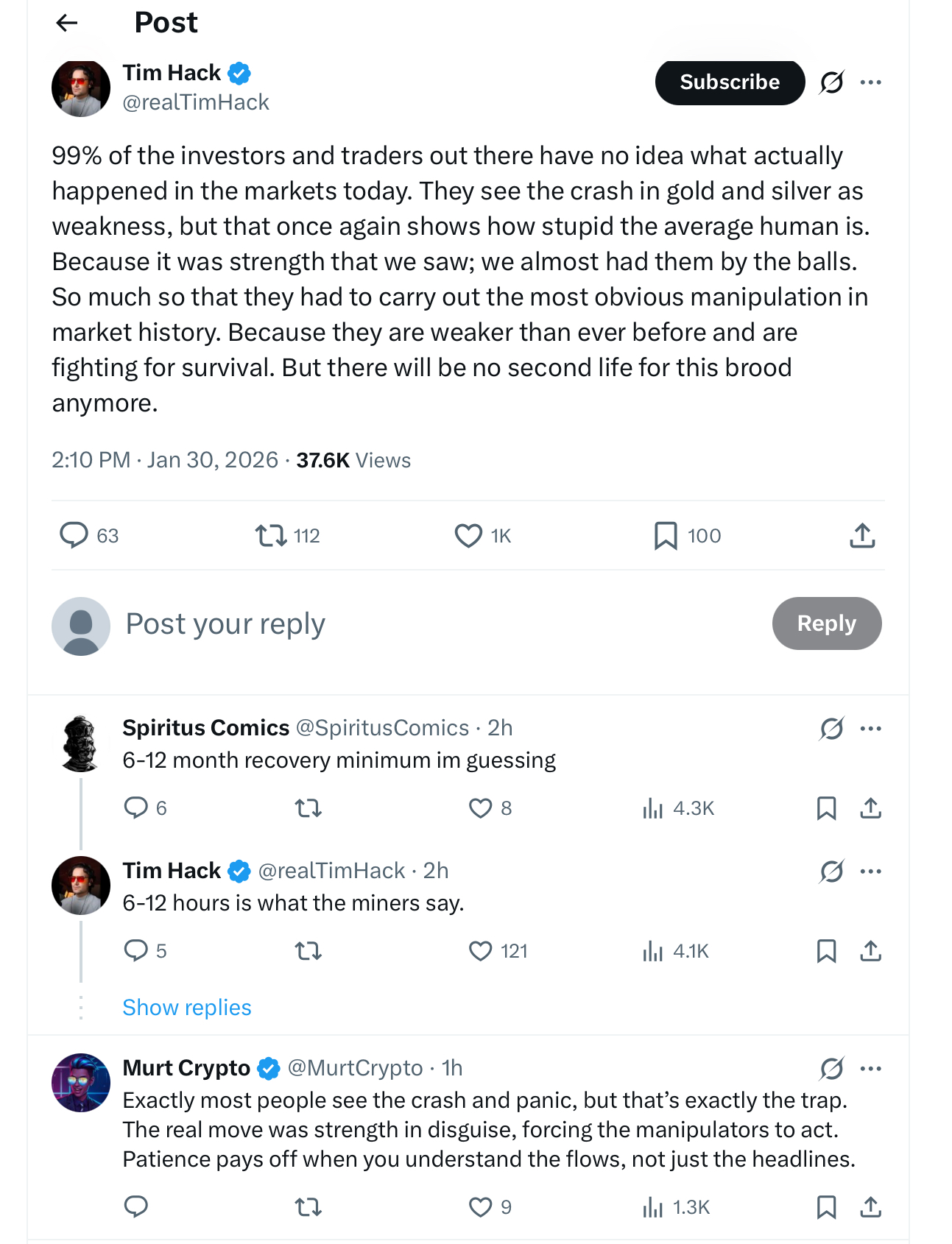Open Murt Crypto's profile avatar
The height and width of the screenshot is (1244, 952).
pyautogui.click(x=81, y=1082)
